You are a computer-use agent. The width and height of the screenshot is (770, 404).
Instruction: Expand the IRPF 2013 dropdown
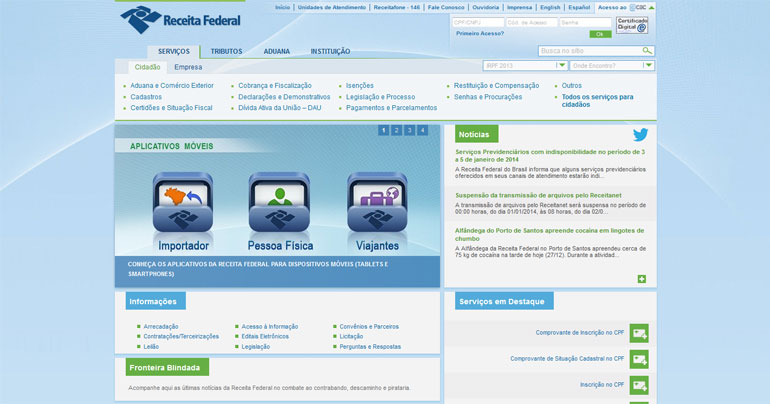[x=562, y=66]
